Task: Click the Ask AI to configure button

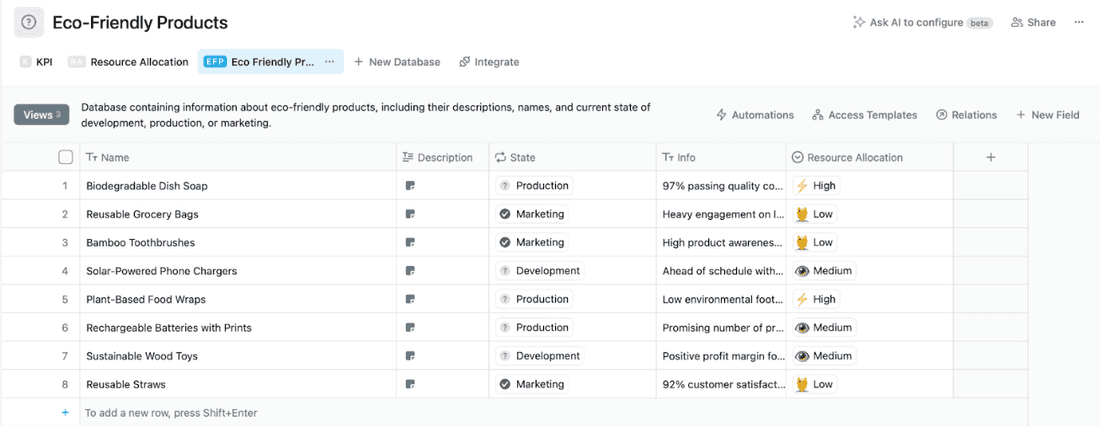Action: coord(922,22)
